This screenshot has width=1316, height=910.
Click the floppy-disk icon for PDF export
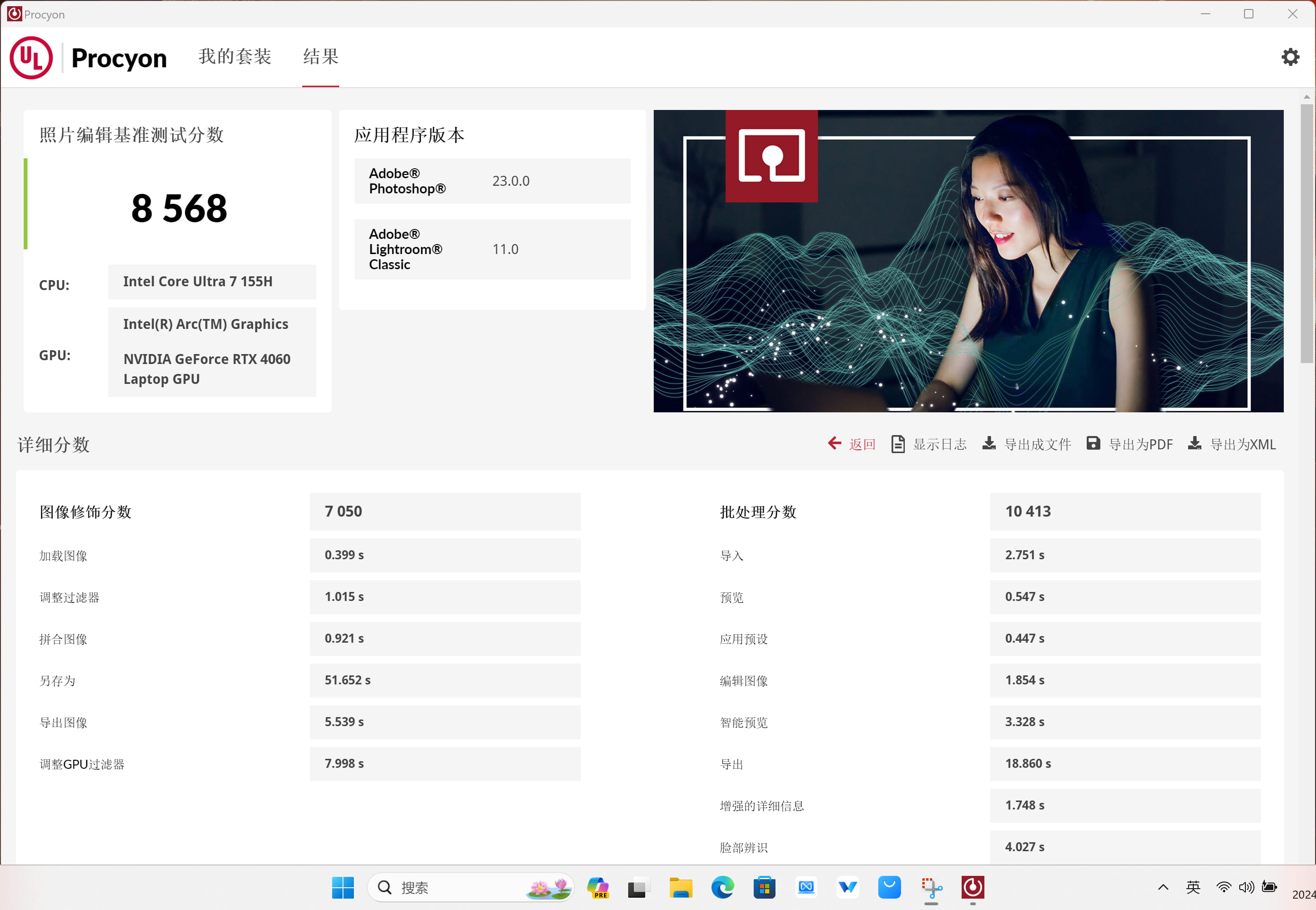tap(1093, 443)
